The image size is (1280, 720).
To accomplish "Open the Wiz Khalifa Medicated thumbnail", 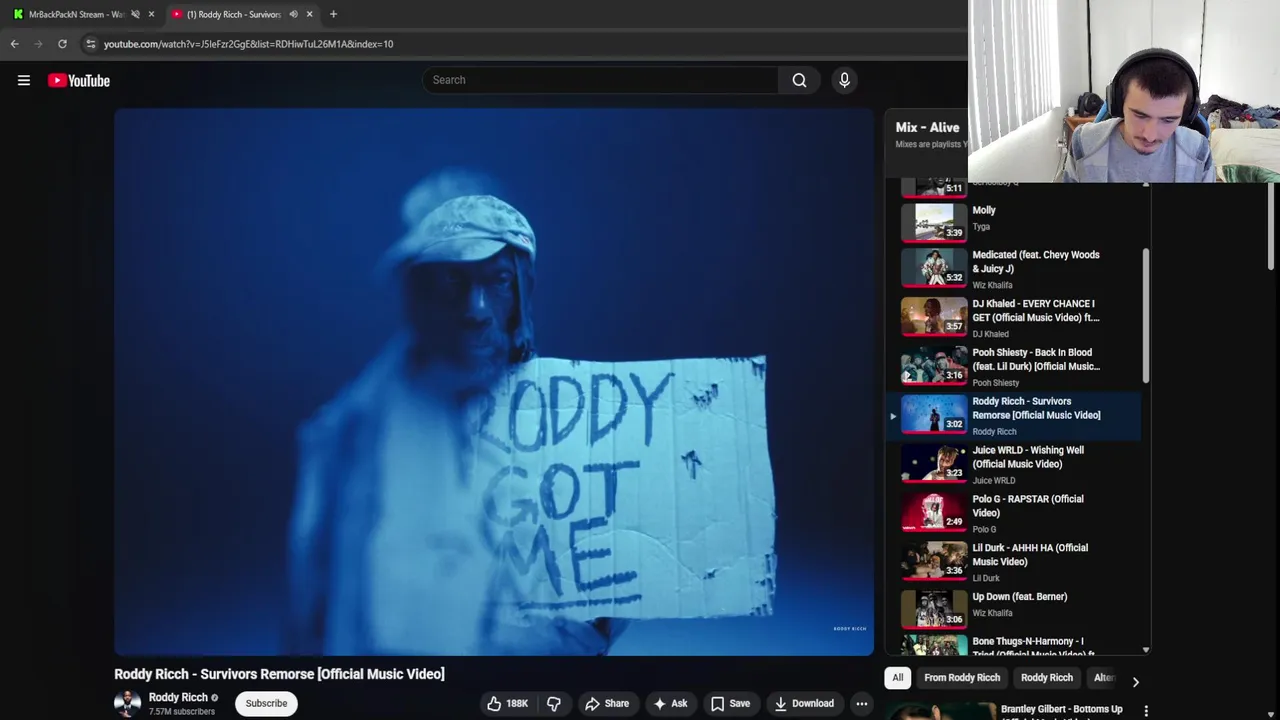I will pyautogui.click(x=933, y=267).
